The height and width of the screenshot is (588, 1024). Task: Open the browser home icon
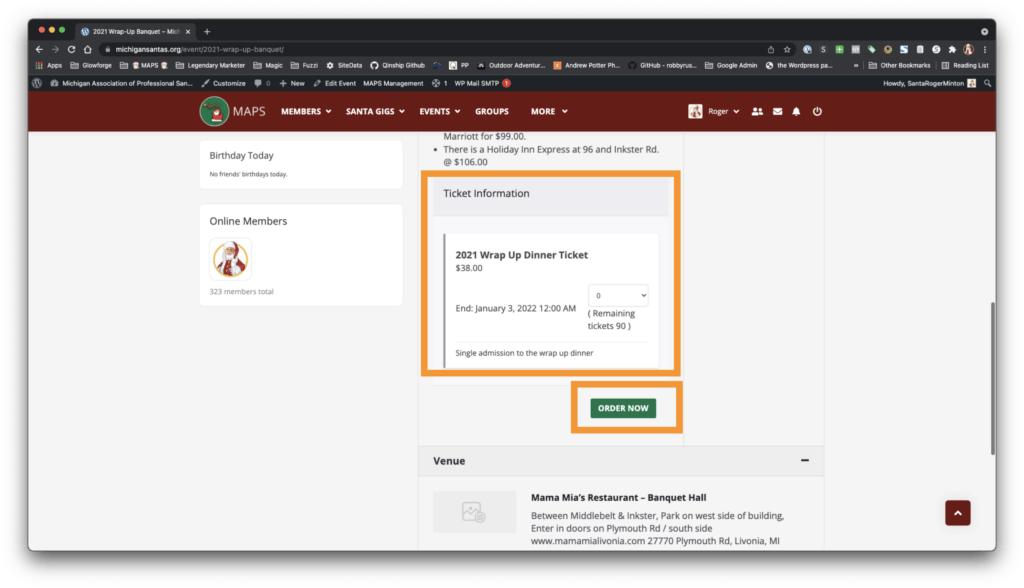(x=88, y=49)
